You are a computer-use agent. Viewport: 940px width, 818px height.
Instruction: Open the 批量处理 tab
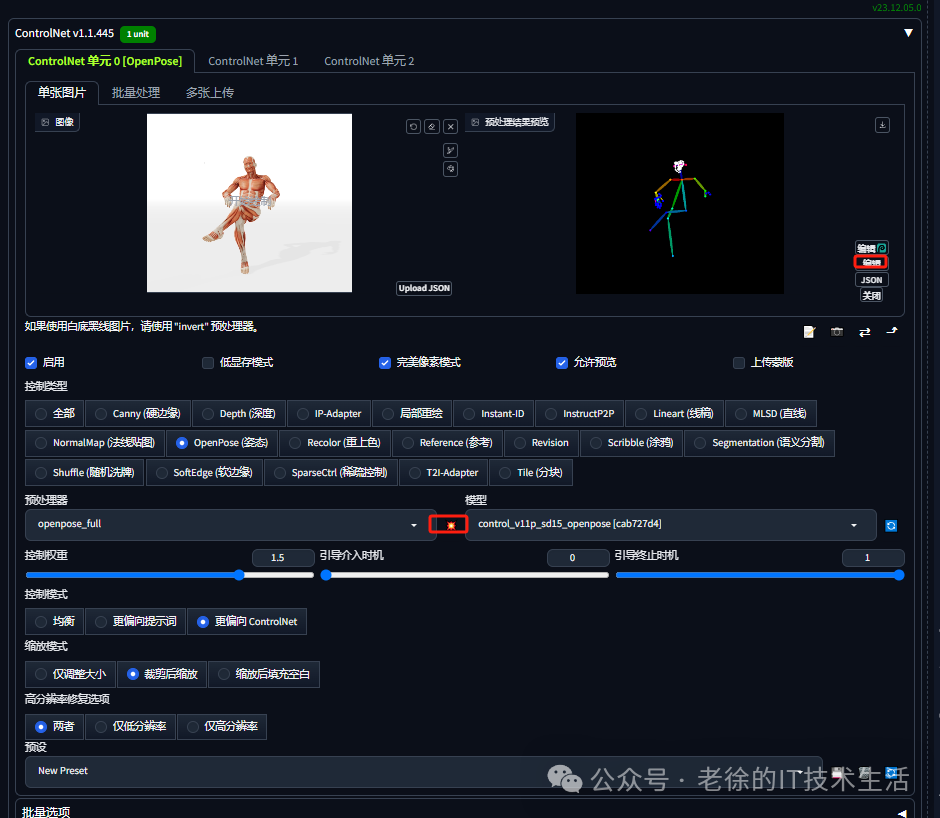(x=135, y=93)
